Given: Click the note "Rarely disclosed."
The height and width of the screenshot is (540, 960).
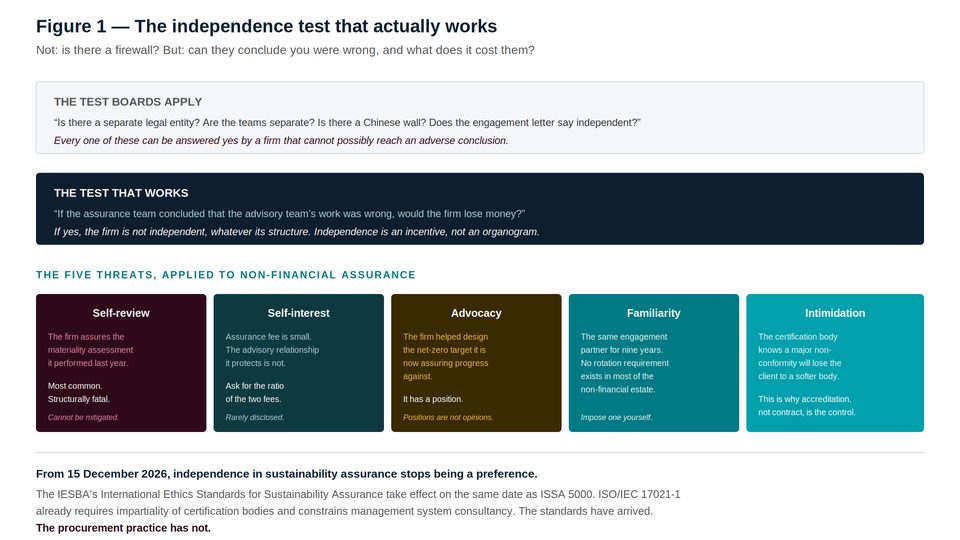Looking at the screenshot, I should [x=255, y=418].
